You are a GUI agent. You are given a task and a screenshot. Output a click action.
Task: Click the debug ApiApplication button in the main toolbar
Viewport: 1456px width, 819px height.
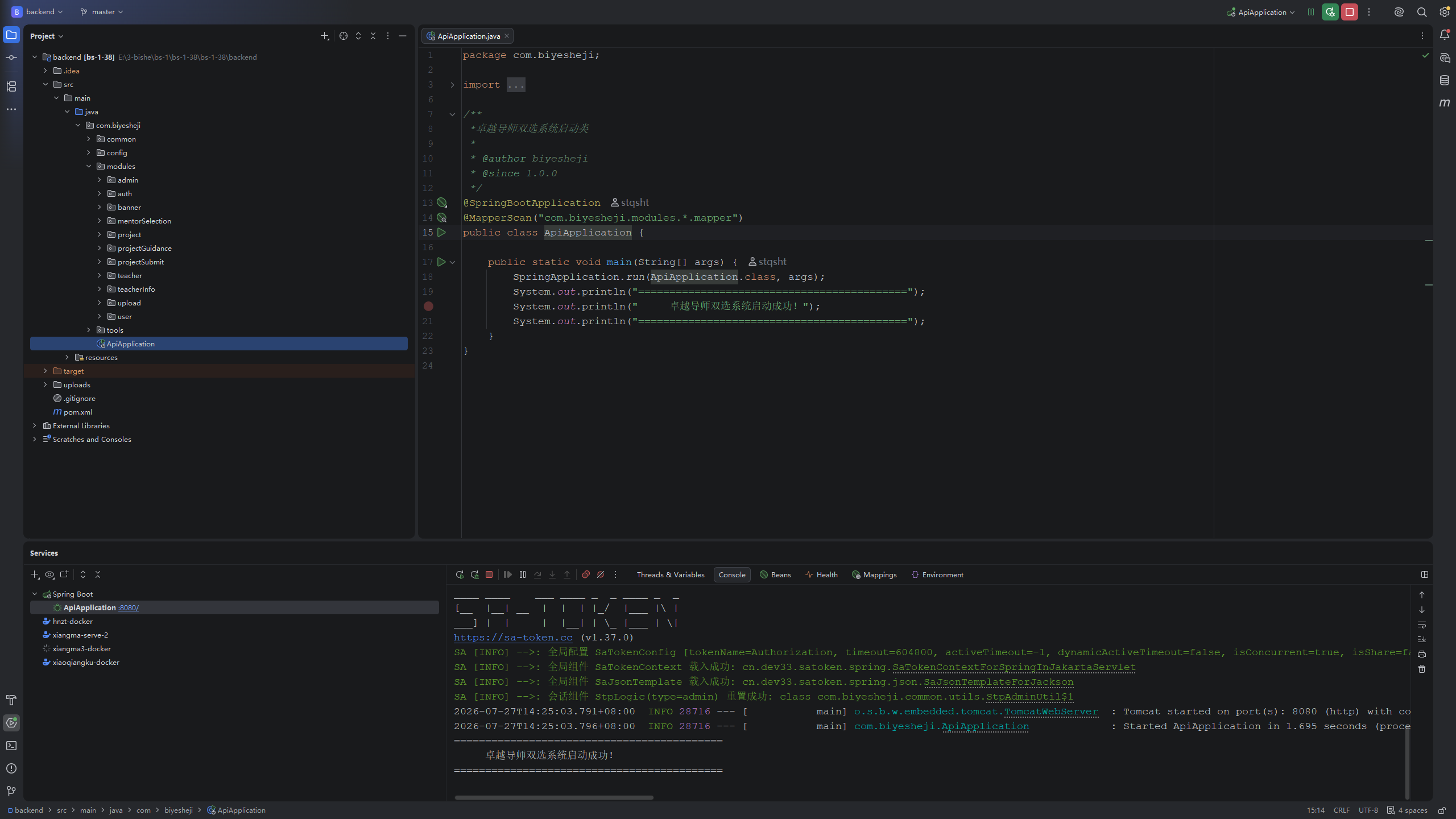pyautogui.click(x=1330, y=12)
